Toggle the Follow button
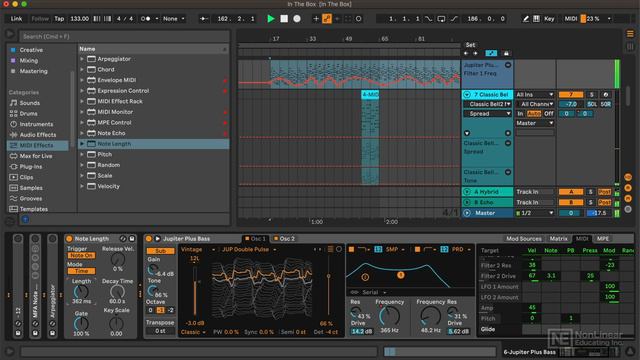This screenshot has height=360, width=640. tap(40, 19)
